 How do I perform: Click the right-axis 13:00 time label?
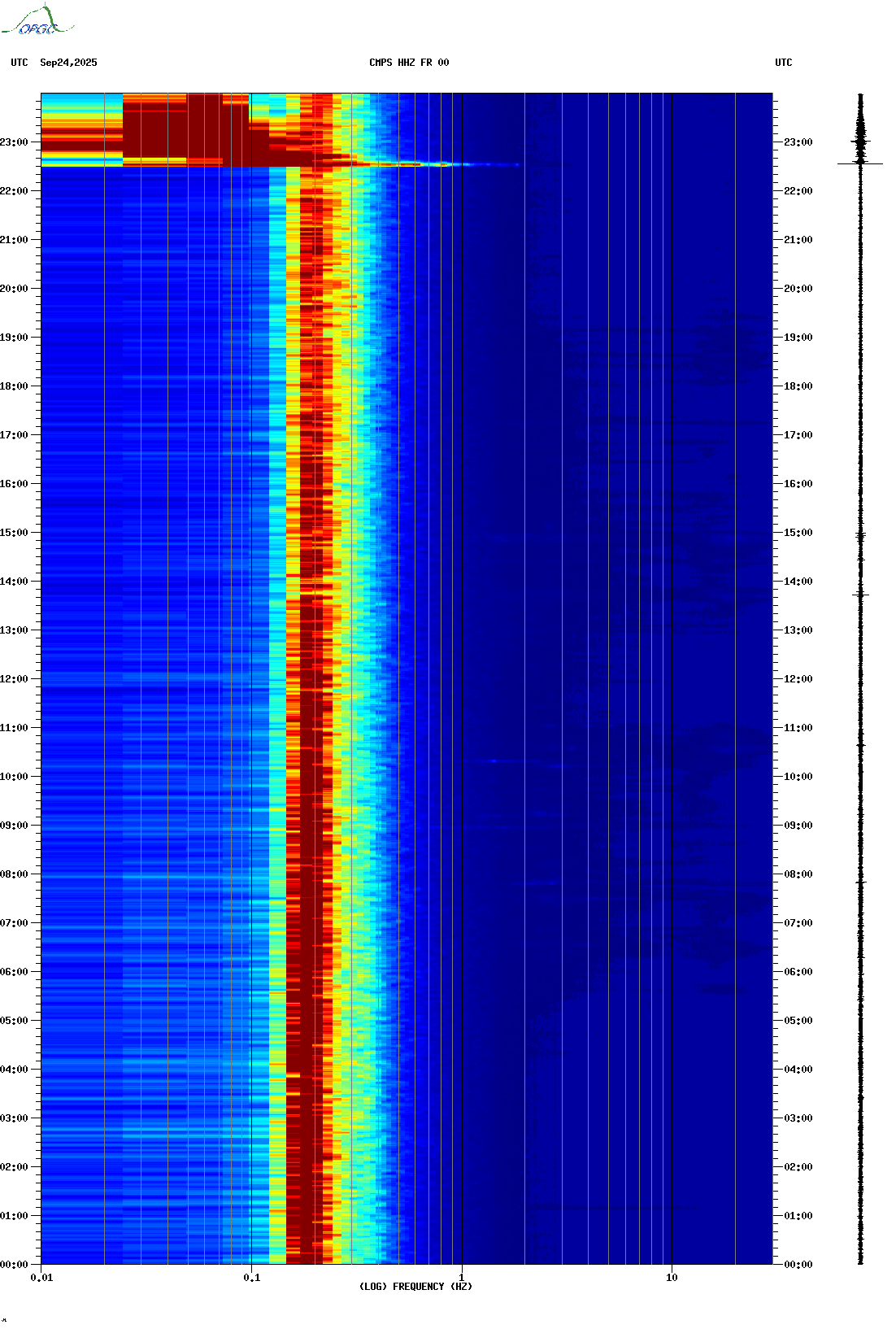click(798, 630)
